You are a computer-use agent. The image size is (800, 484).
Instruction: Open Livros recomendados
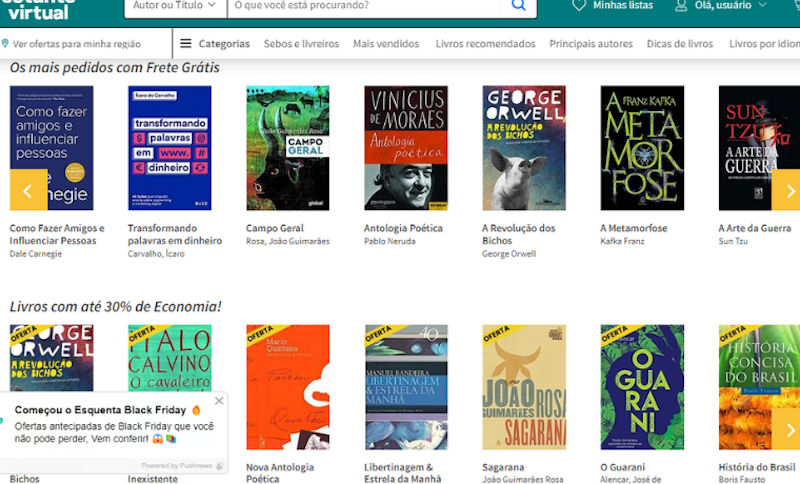click(485, 44)
